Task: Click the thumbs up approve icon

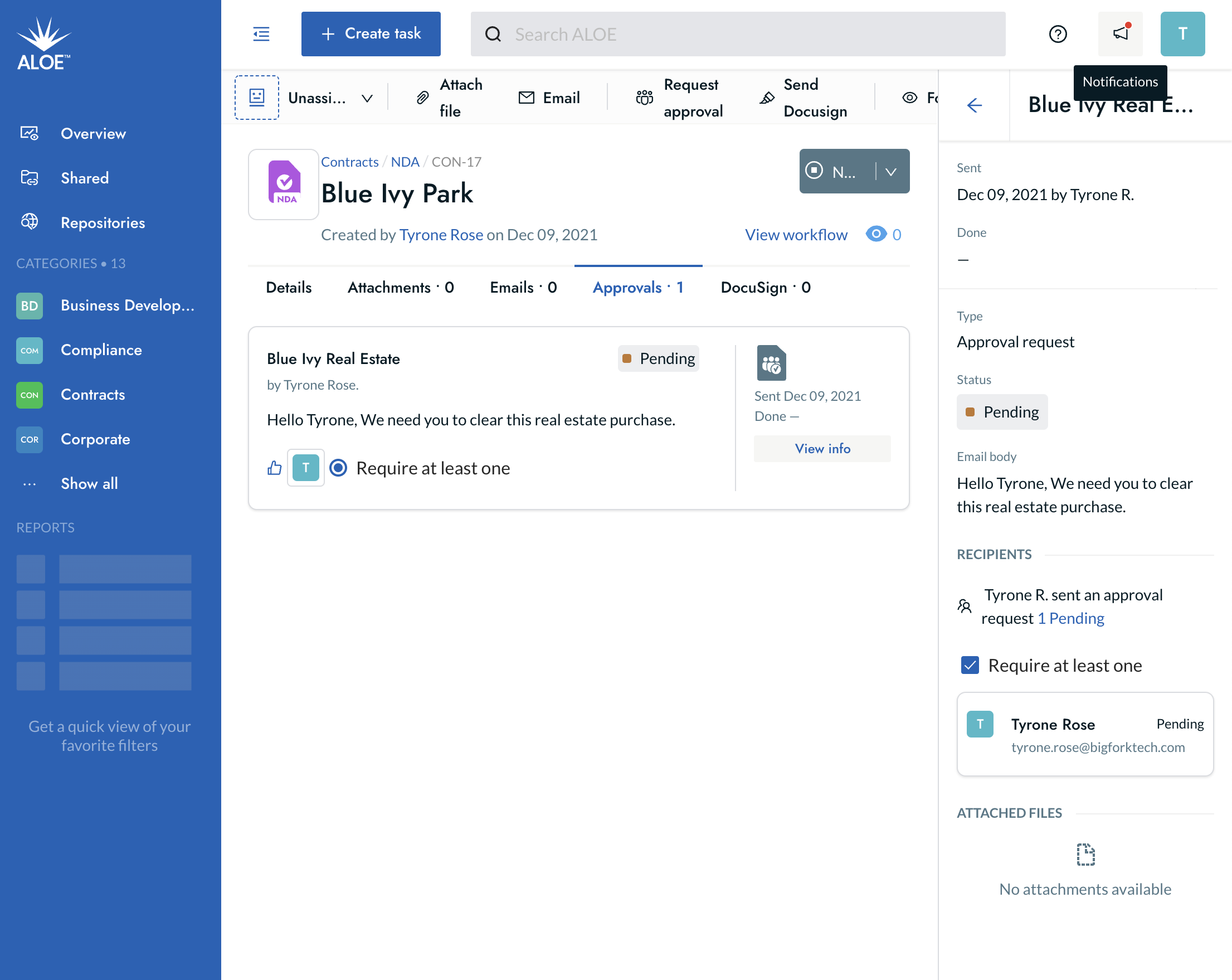Action: (274, 468)
